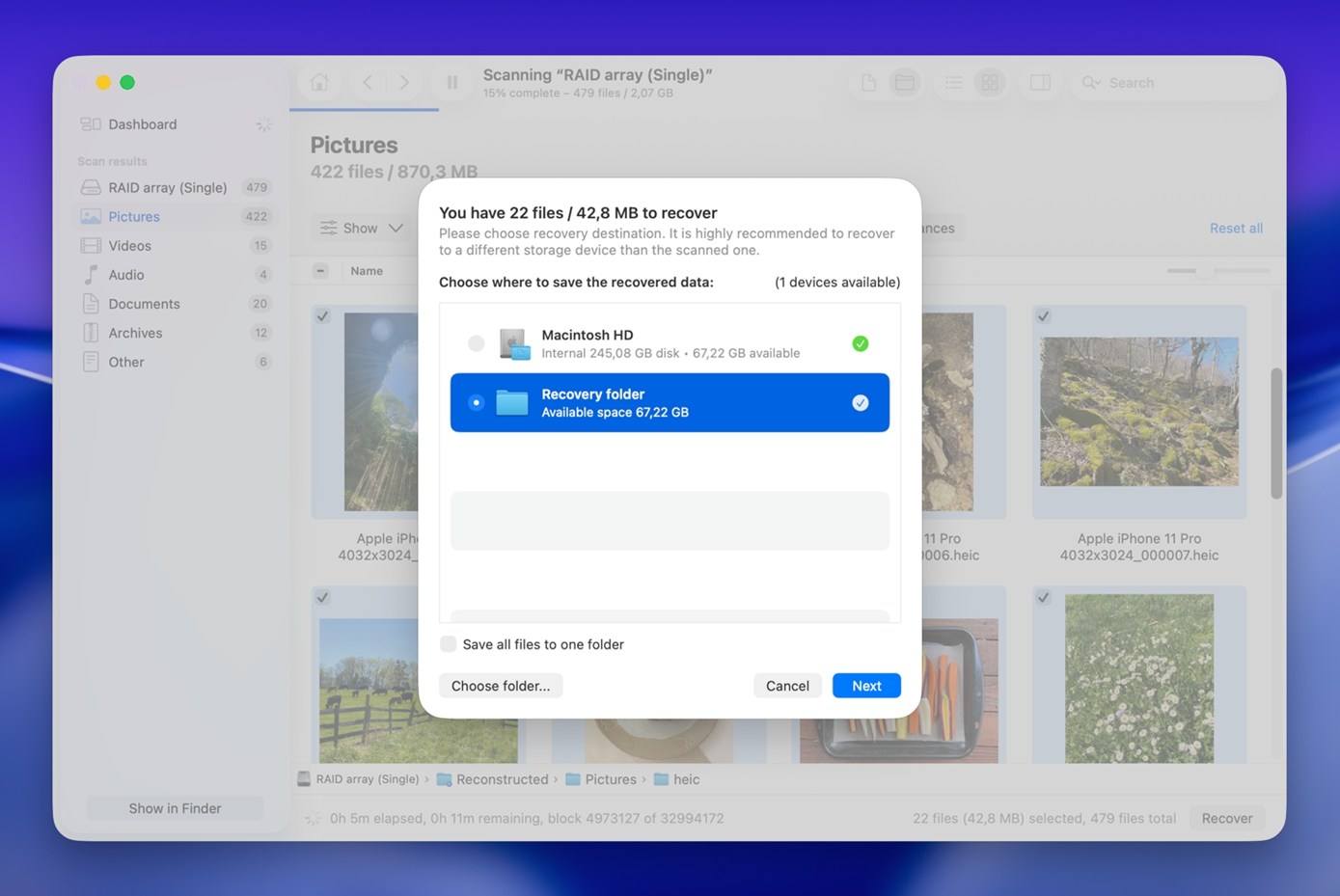The height and width of the screenshot is (896, 1340).
Task: Enable Save all files to one folder
Action: pyautogui.click(x=449, y=644)
